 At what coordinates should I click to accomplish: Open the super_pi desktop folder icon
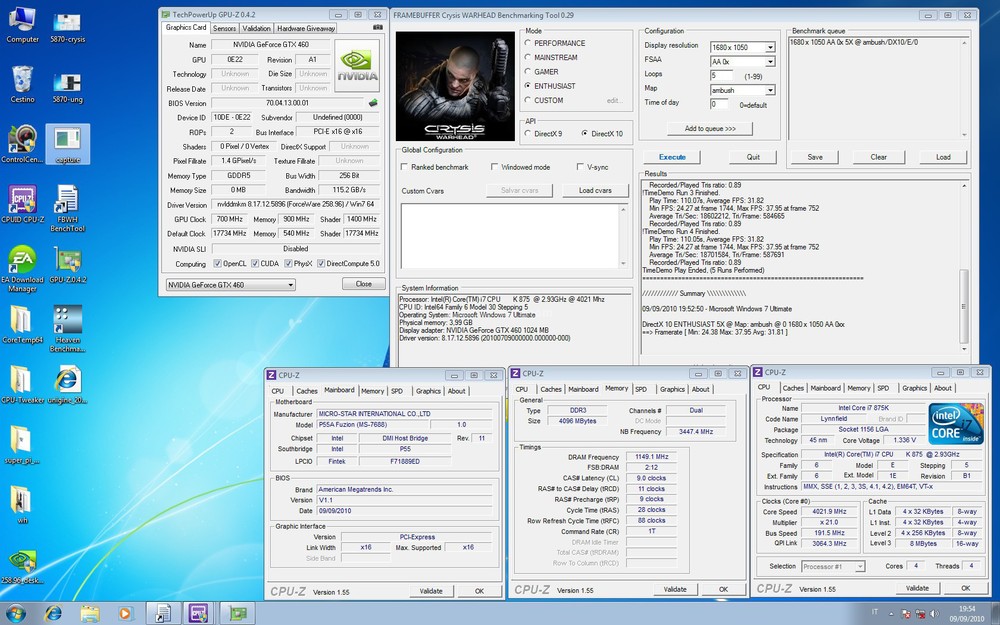[22, 445]
